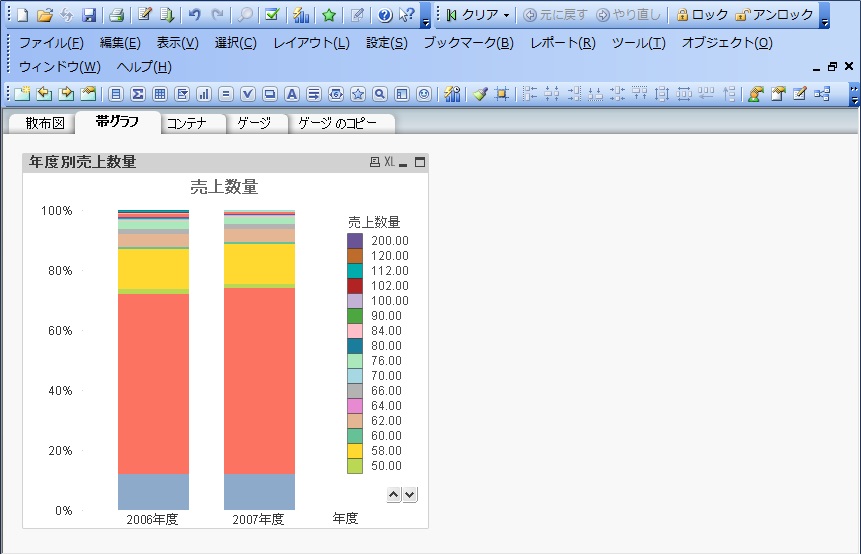Screen dimensions: 861x554
Task: Undo the last layout change
Action: click(x=194, y=15)
